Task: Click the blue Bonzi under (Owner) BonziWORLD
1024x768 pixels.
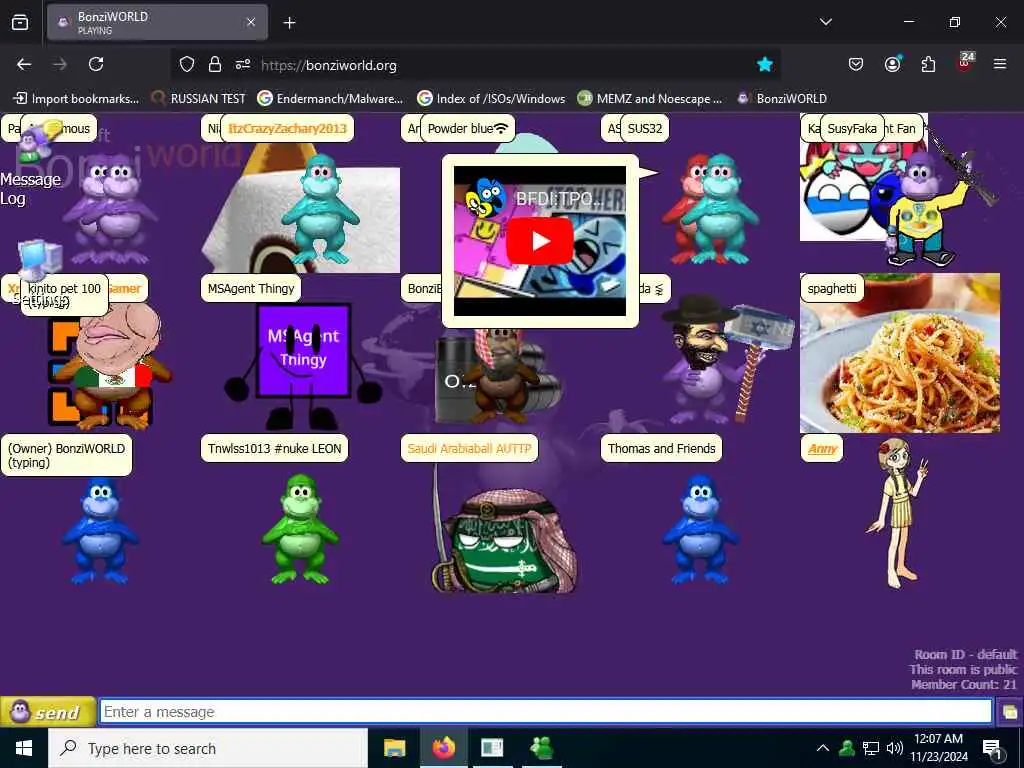Action: point(100,530)
